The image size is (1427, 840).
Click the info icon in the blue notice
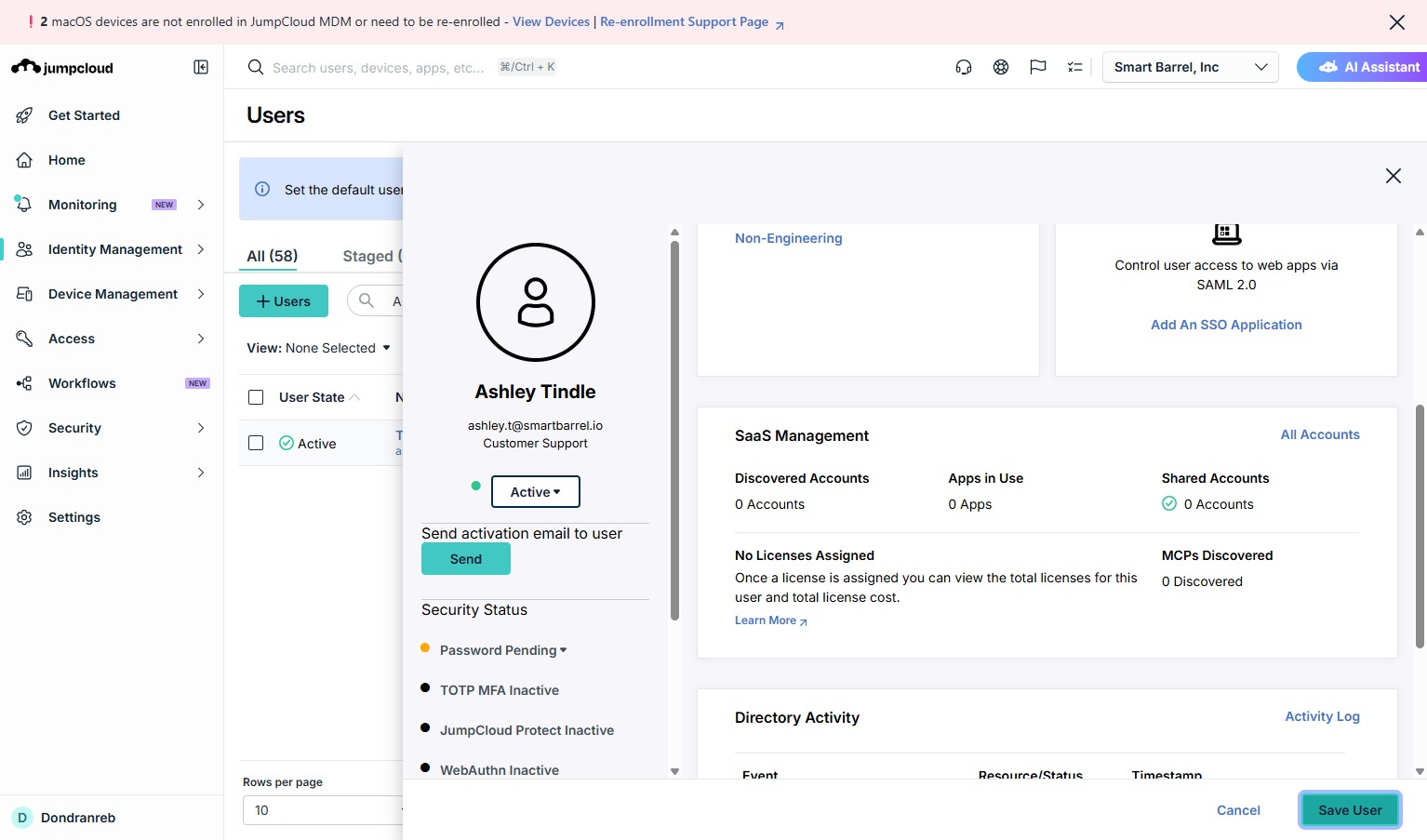tap(262, 189)
